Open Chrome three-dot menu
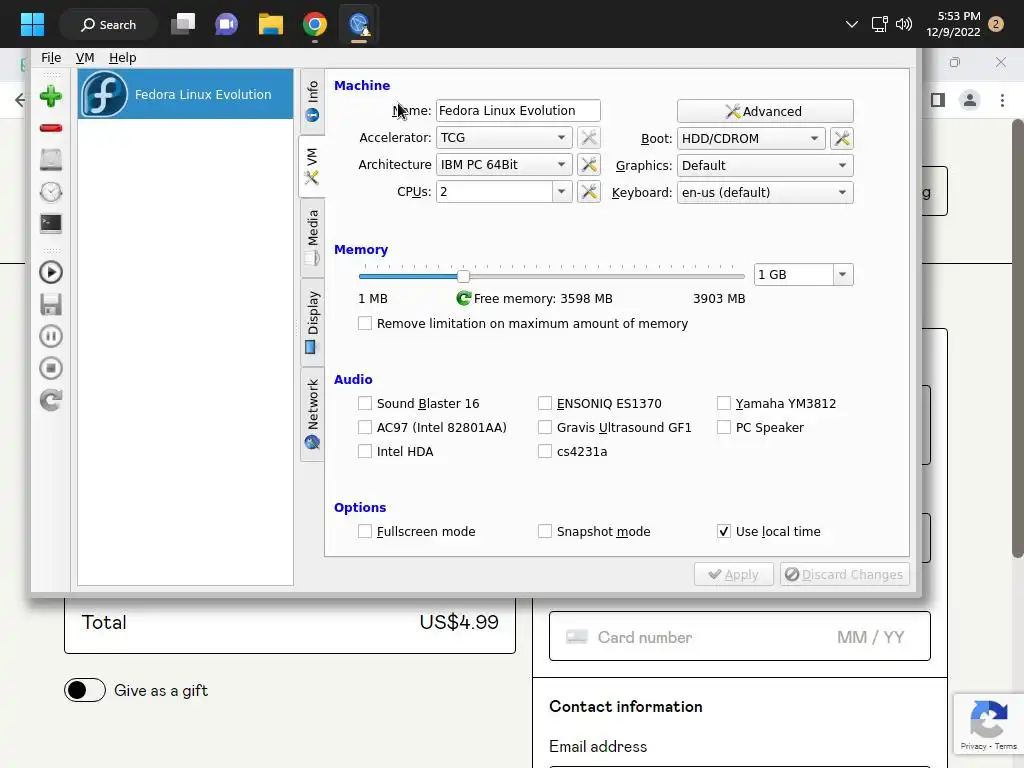The height and width of the screenshot is (768, 1024). coord(1002,100)
